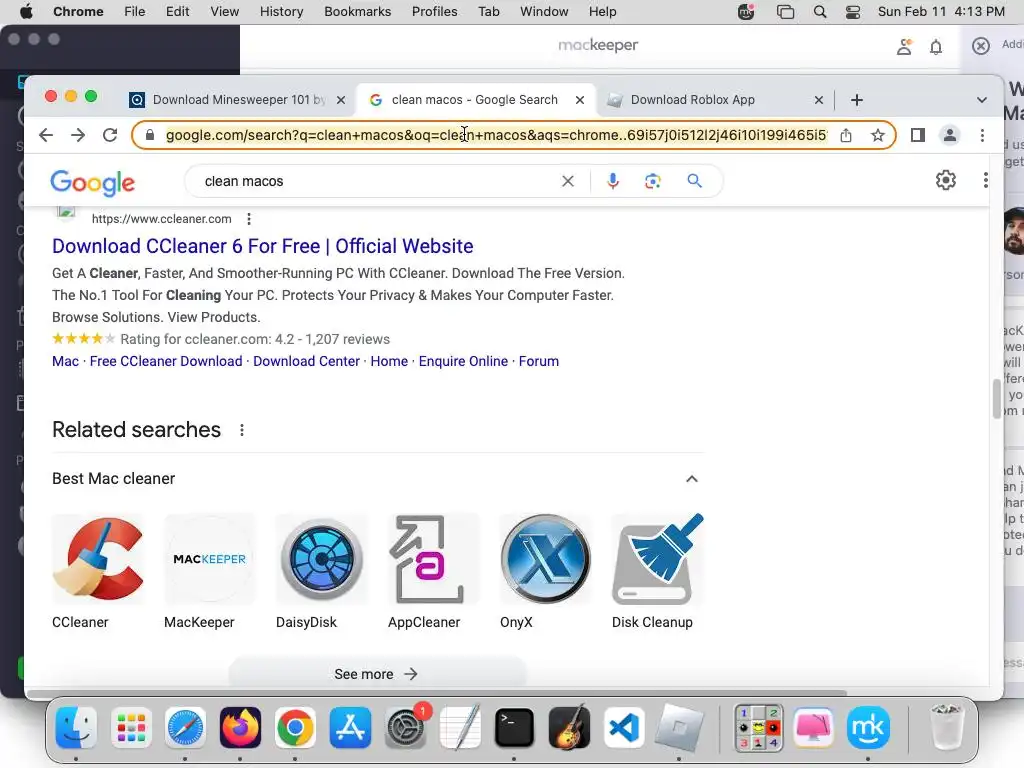Open the Chrome profile avatar
The height and width of the screenshot is (768, 1024).
[950, 135]
